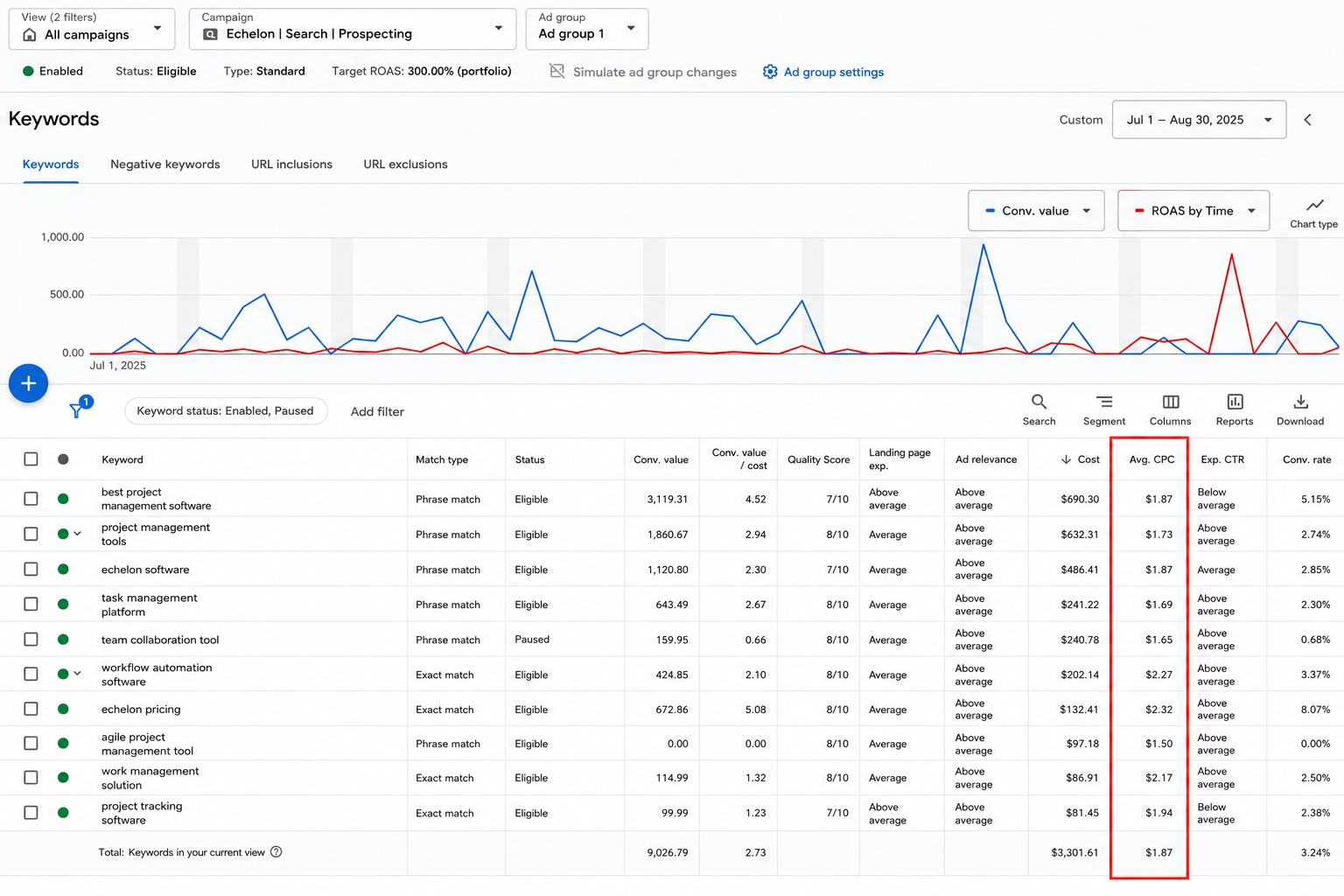The width and height of the screenshot is (1344, 896).
Task: Click the Keyword status Enabled, Paused chip
Action: 226,411
